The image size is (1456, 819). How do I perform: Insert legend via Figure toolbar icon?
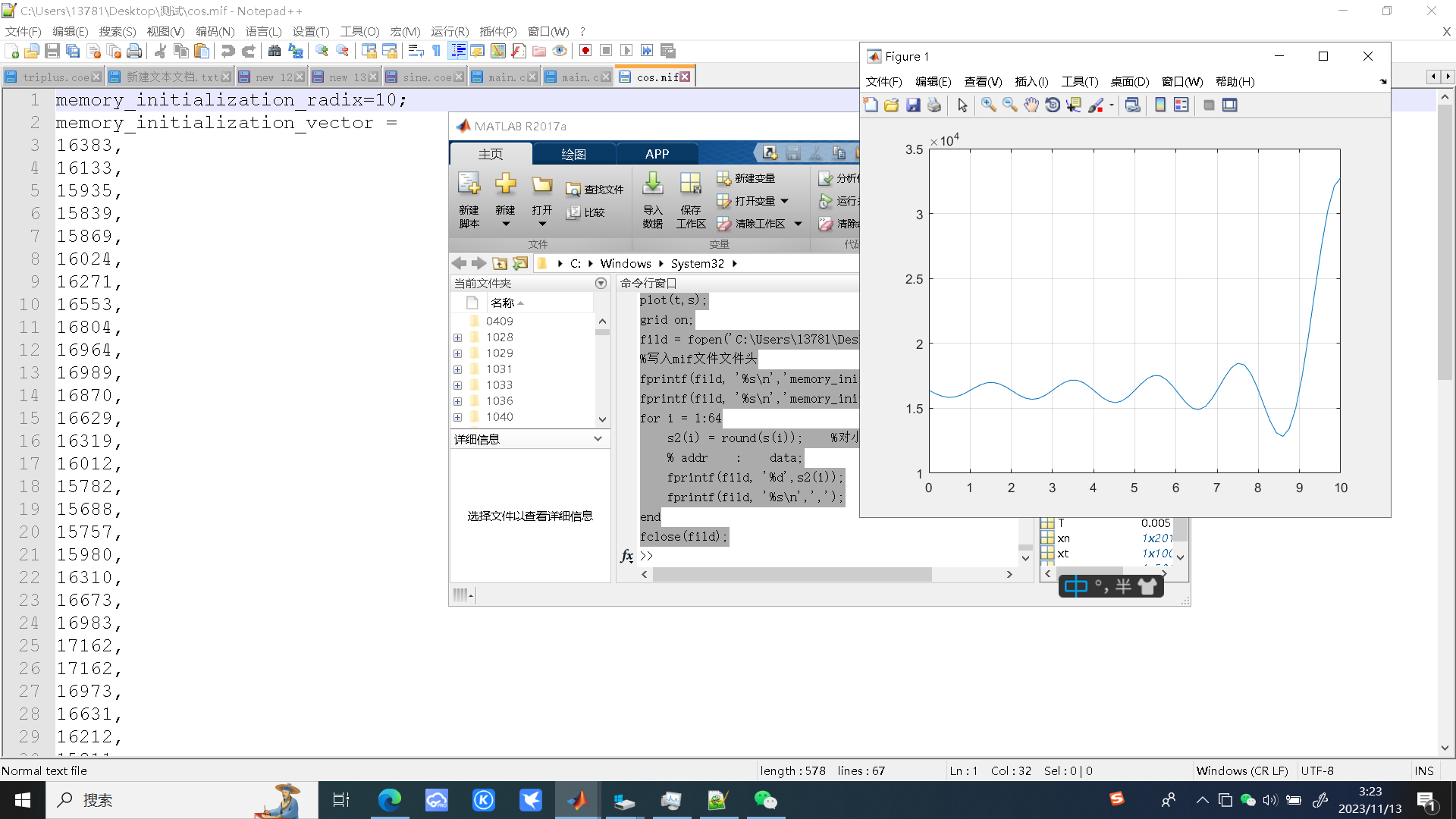coord(1181,105)
